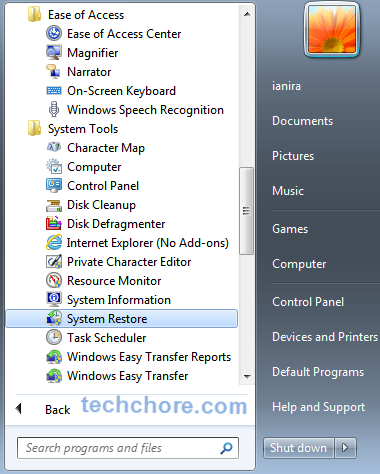
Task: Click the Resource Monitor icon
Action: (54, 281)
